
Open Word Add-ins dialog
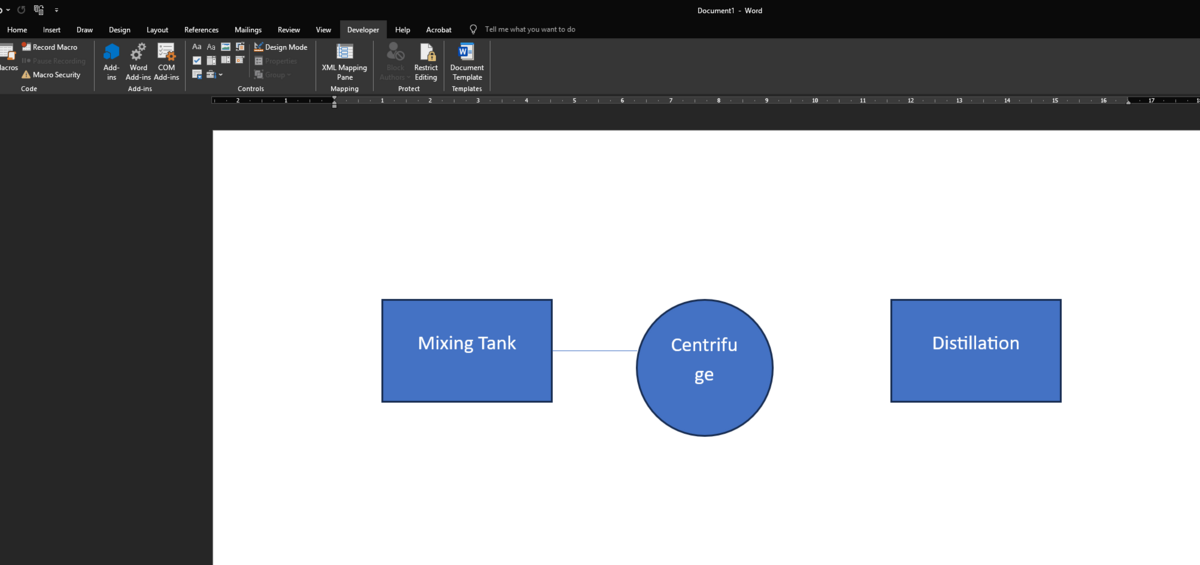[138, 59]
